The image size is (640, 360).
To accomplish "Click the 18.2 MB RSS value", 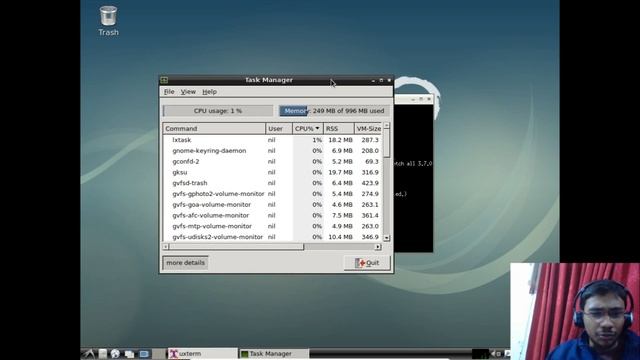I will [340, 140].
